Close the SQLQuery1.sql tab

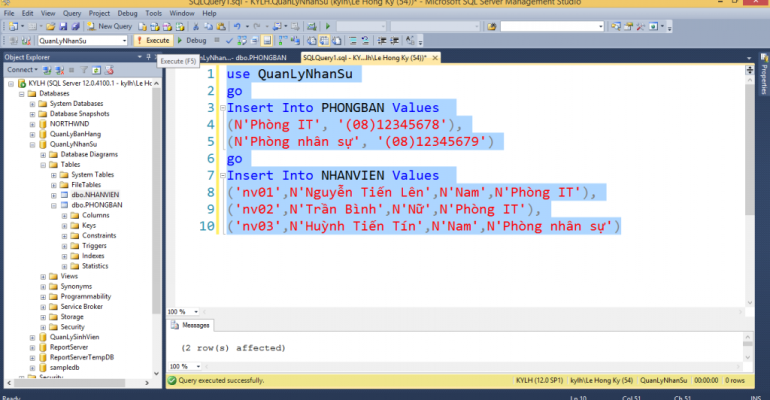point(435,58)
